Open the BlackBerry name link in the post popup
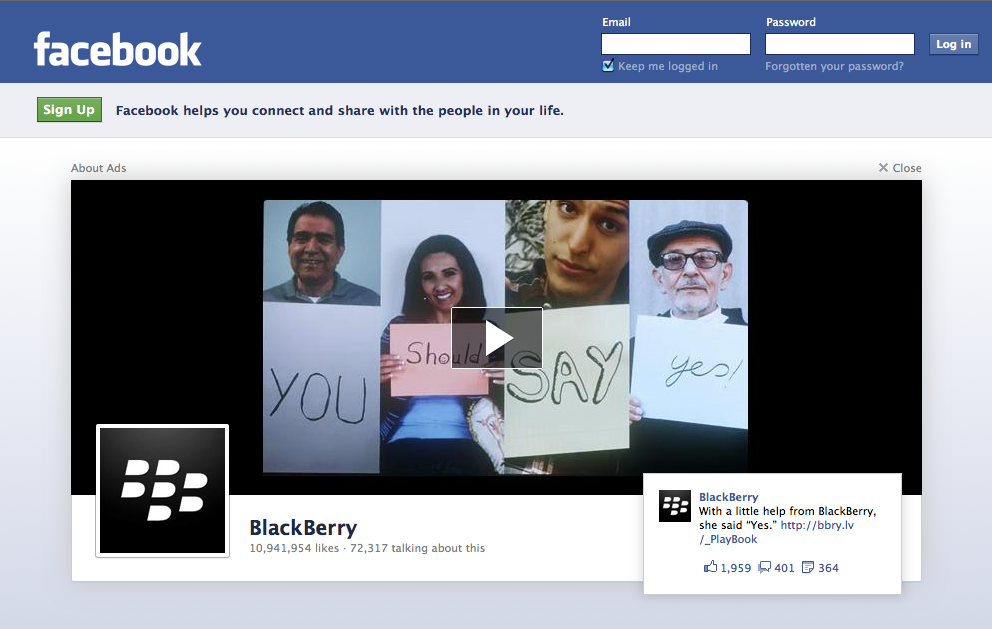The image size is (992, 629). pos(728,497)
